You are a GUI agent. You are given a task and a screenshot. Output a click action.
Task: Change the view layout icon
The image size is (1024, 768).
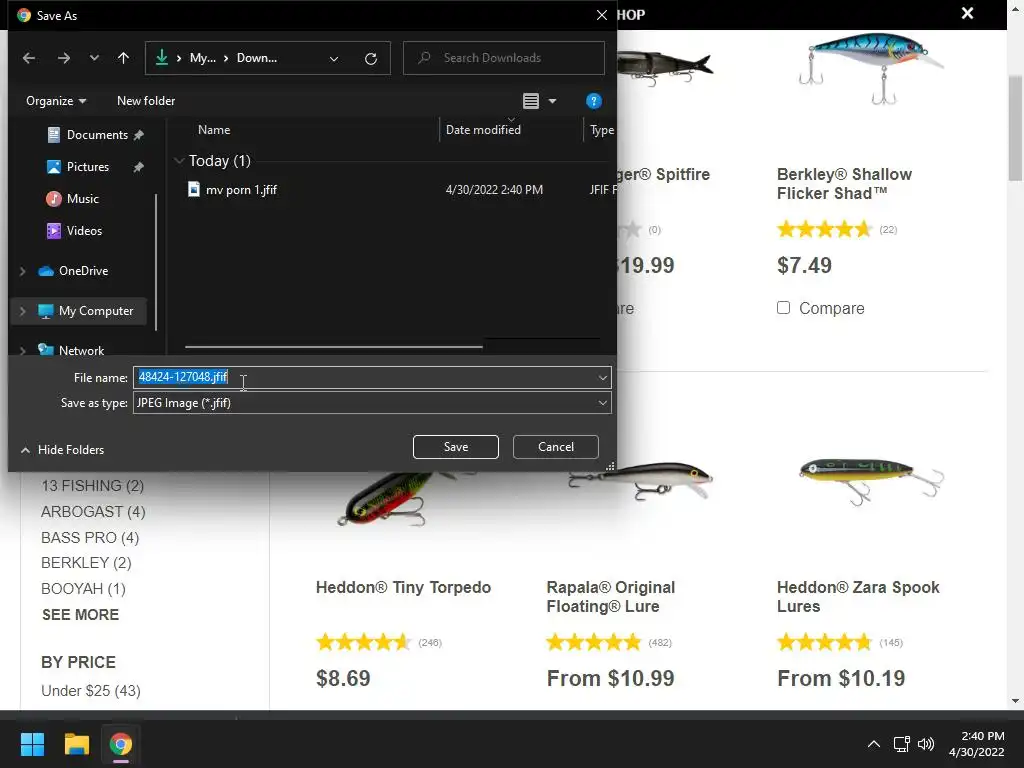[x=531, y=101]
